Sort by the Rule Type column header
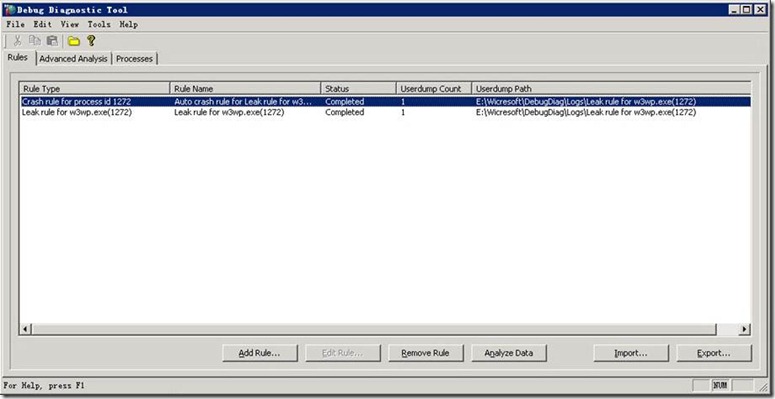The image size is (775, 399). (94, 89)
